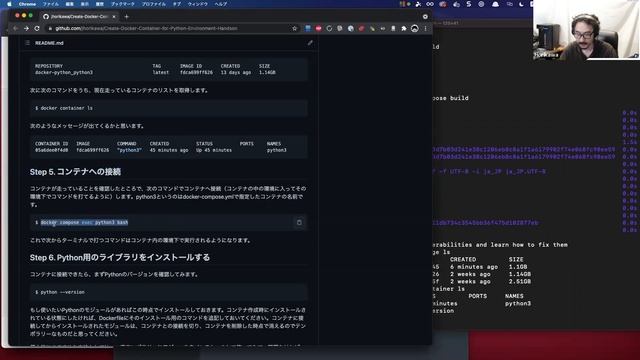Open the プロファイル menu
Image resolution: width=640 pixels, height=360 pixels.
pos(153,4)
